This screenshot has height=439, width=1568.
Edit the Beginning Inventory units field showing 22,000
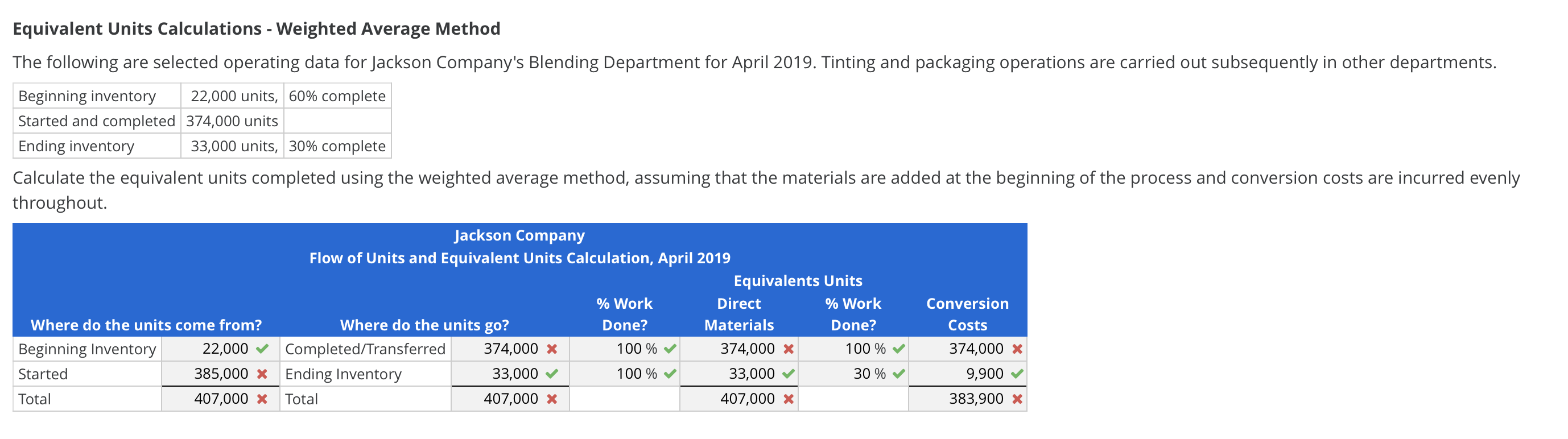tap(220, 349)
